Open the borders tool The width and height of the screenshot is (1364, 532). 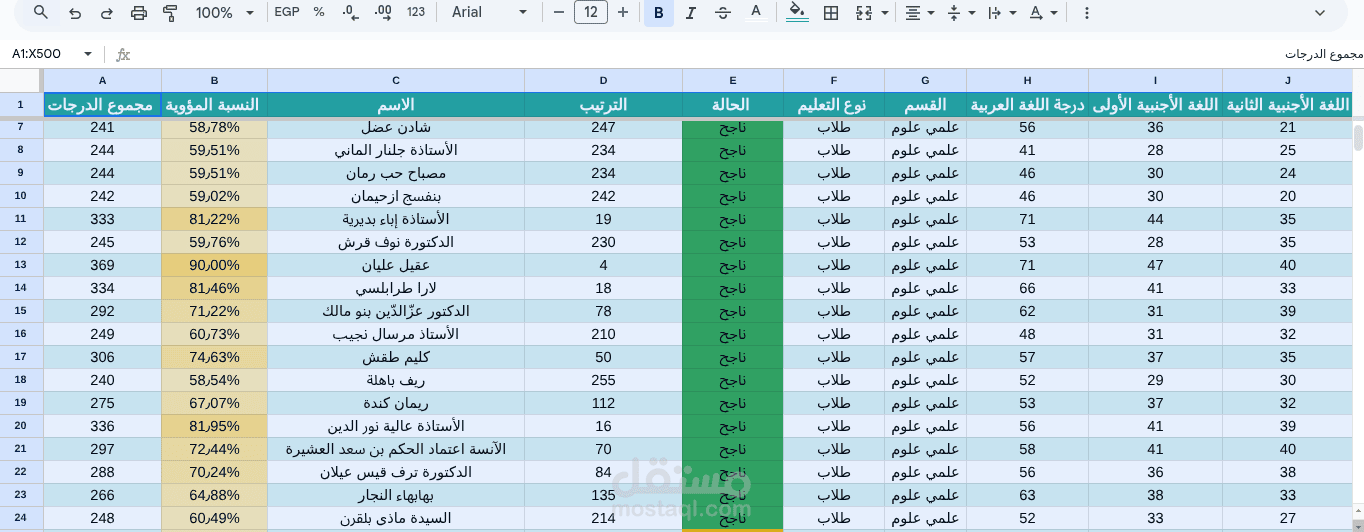830,13
